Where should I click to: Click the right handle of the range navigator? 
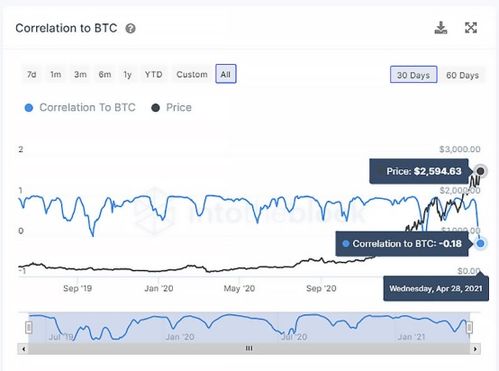click(x=469, y=327)
